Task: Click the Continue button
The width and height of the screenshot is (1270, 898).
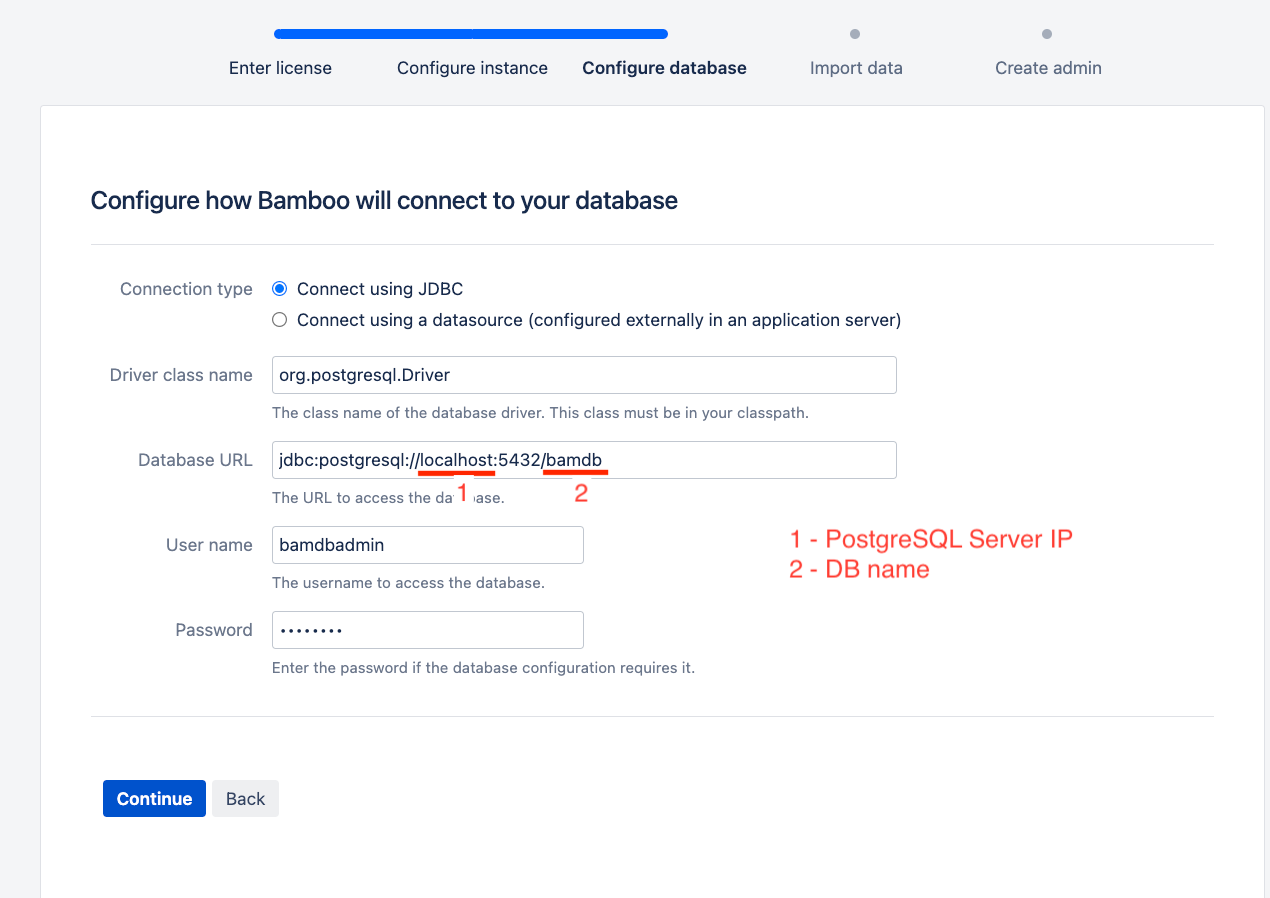Action: pyautogui.click(x=154, y=799)
